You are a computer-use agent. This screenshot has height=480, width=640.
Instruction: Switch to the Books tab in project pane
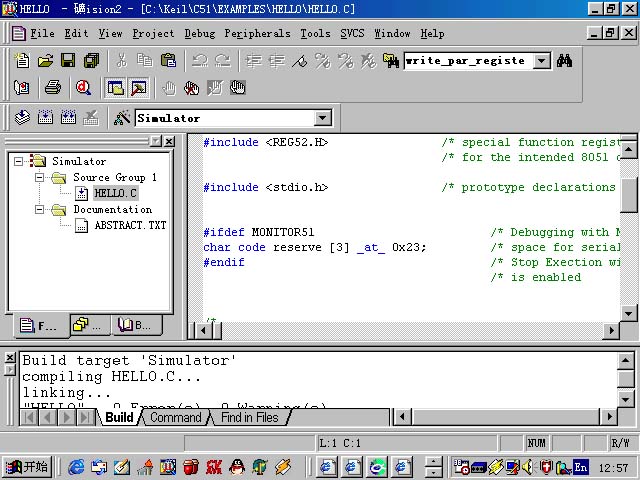click(x=136, y=325)
